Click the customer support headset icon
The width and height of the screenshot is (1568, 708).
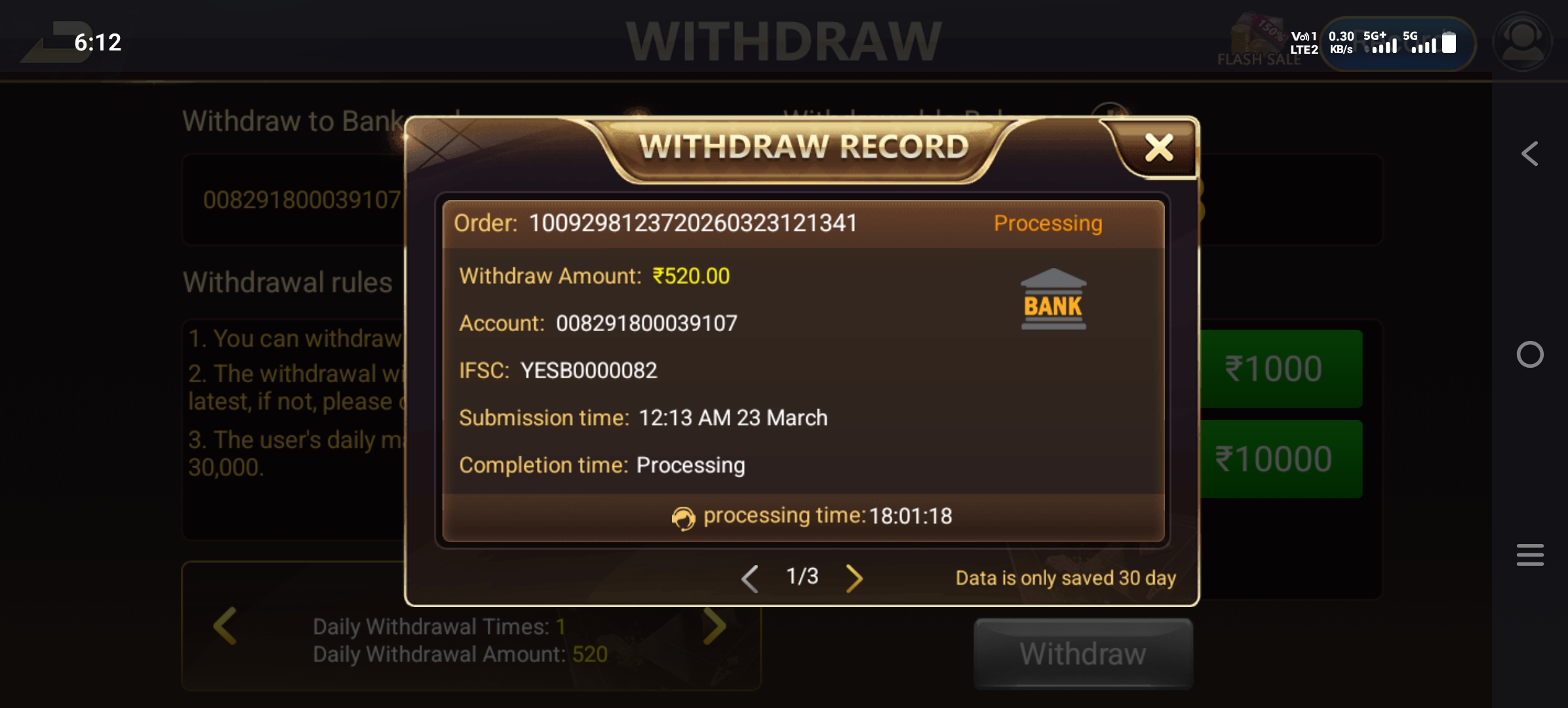(1522, 42)
